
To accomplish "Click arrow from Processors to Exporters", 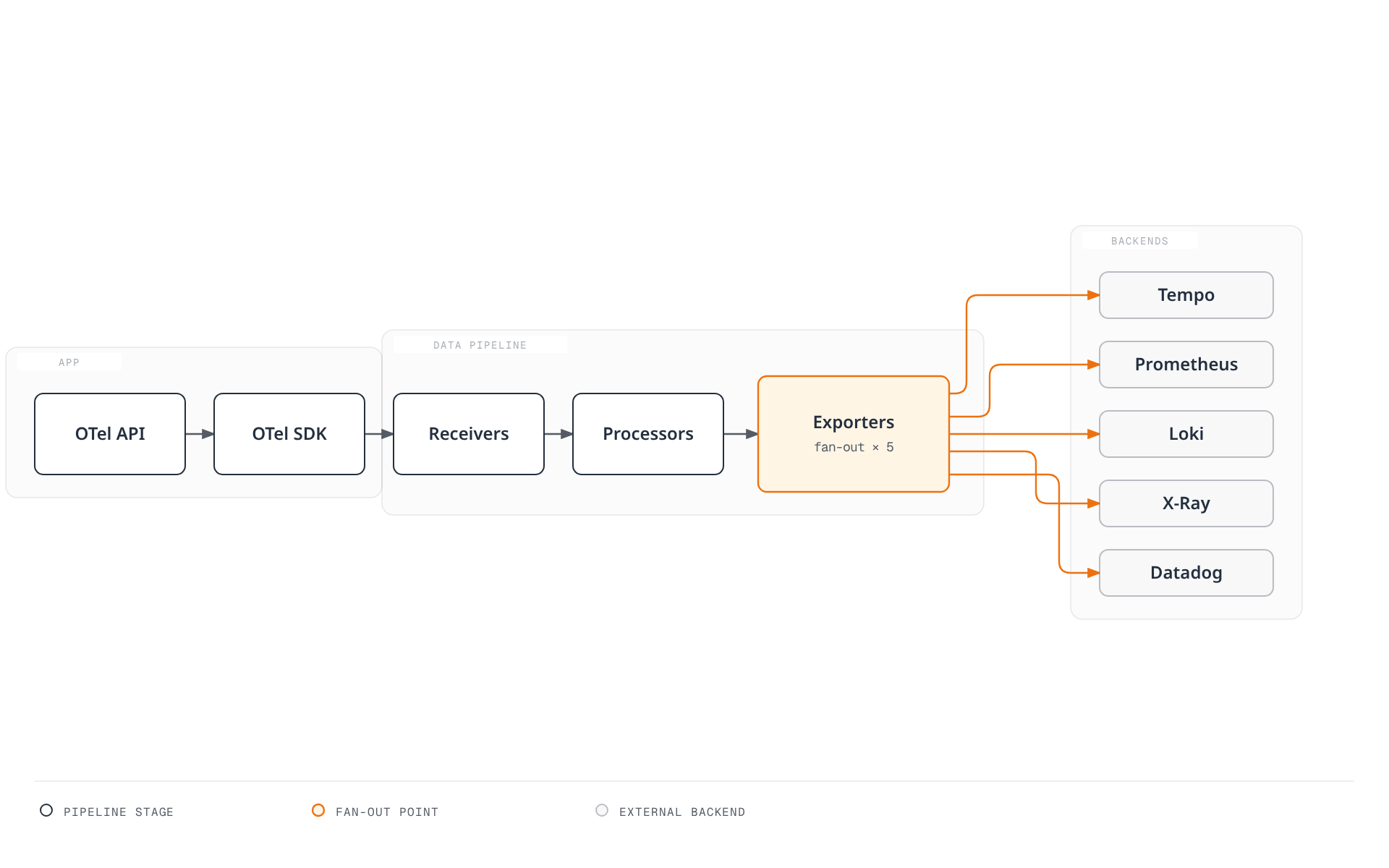I will 741,434.
